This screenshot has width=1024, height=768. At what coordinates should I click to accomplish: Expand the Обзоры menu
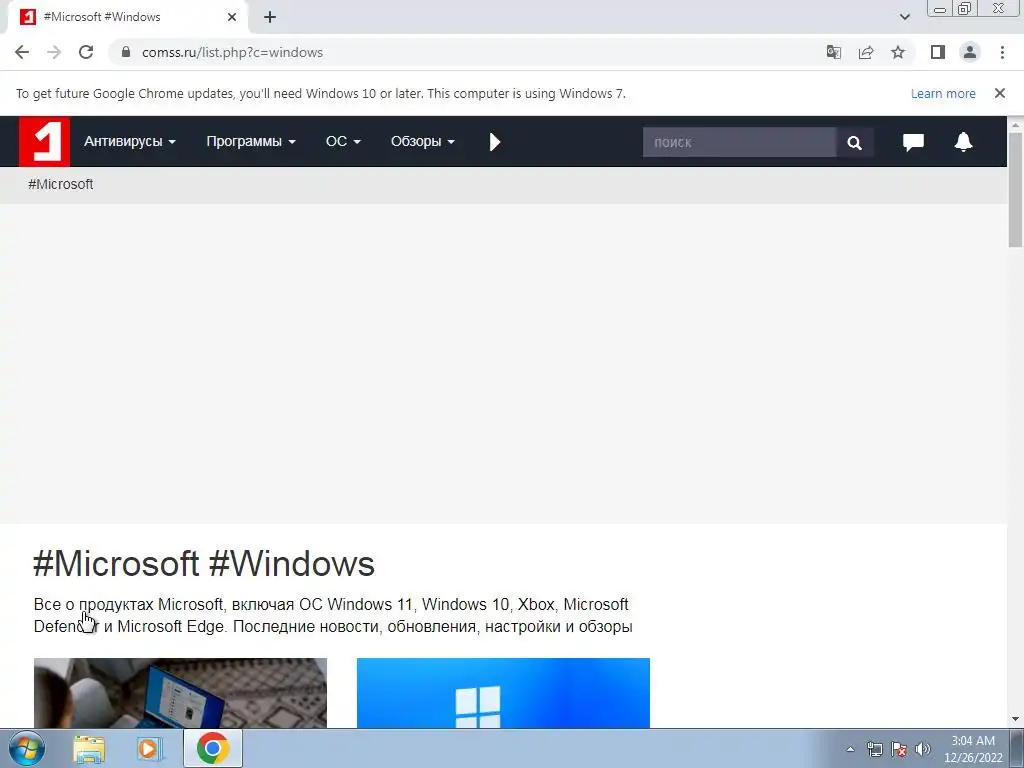click(423, 142)
